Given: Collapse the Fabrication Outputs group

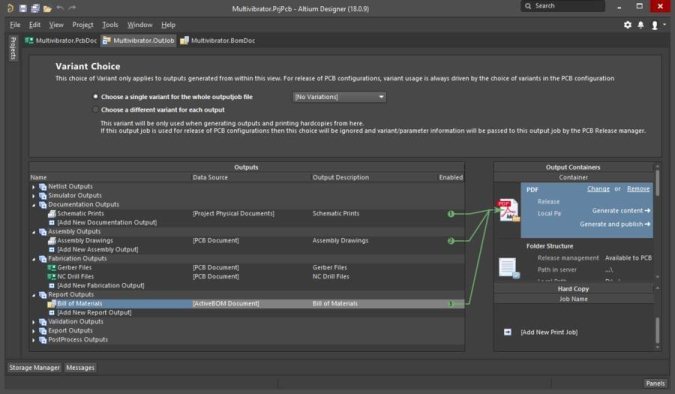Looking at the screenshot, I should (34, 259).
